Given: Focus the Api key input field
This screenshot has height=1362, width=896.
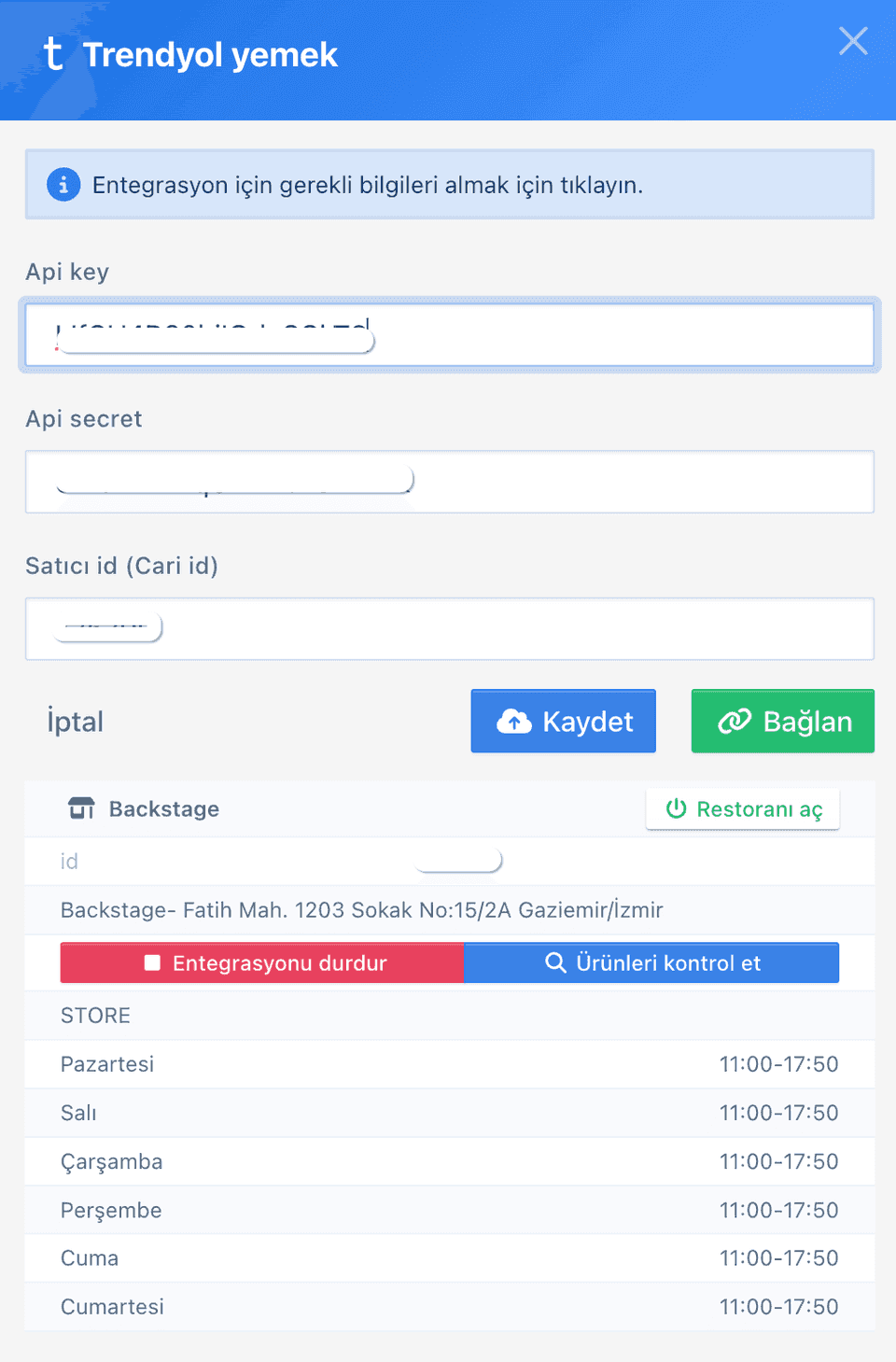Looking at the screenshot, I should (x=450, y=334).
